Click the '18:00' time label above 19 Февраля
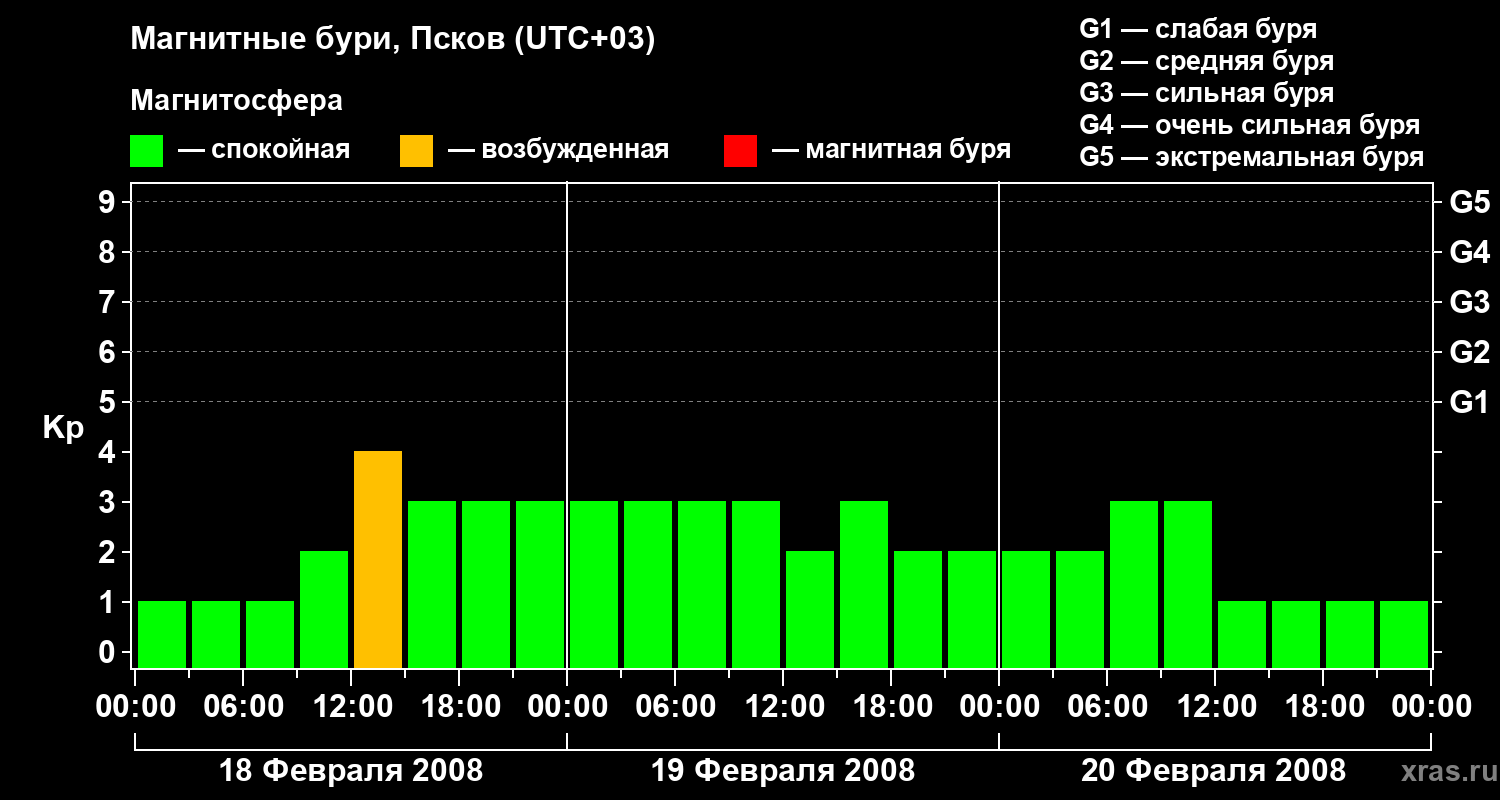Screen dimensions: 1500x800 (x=891, y=707)
